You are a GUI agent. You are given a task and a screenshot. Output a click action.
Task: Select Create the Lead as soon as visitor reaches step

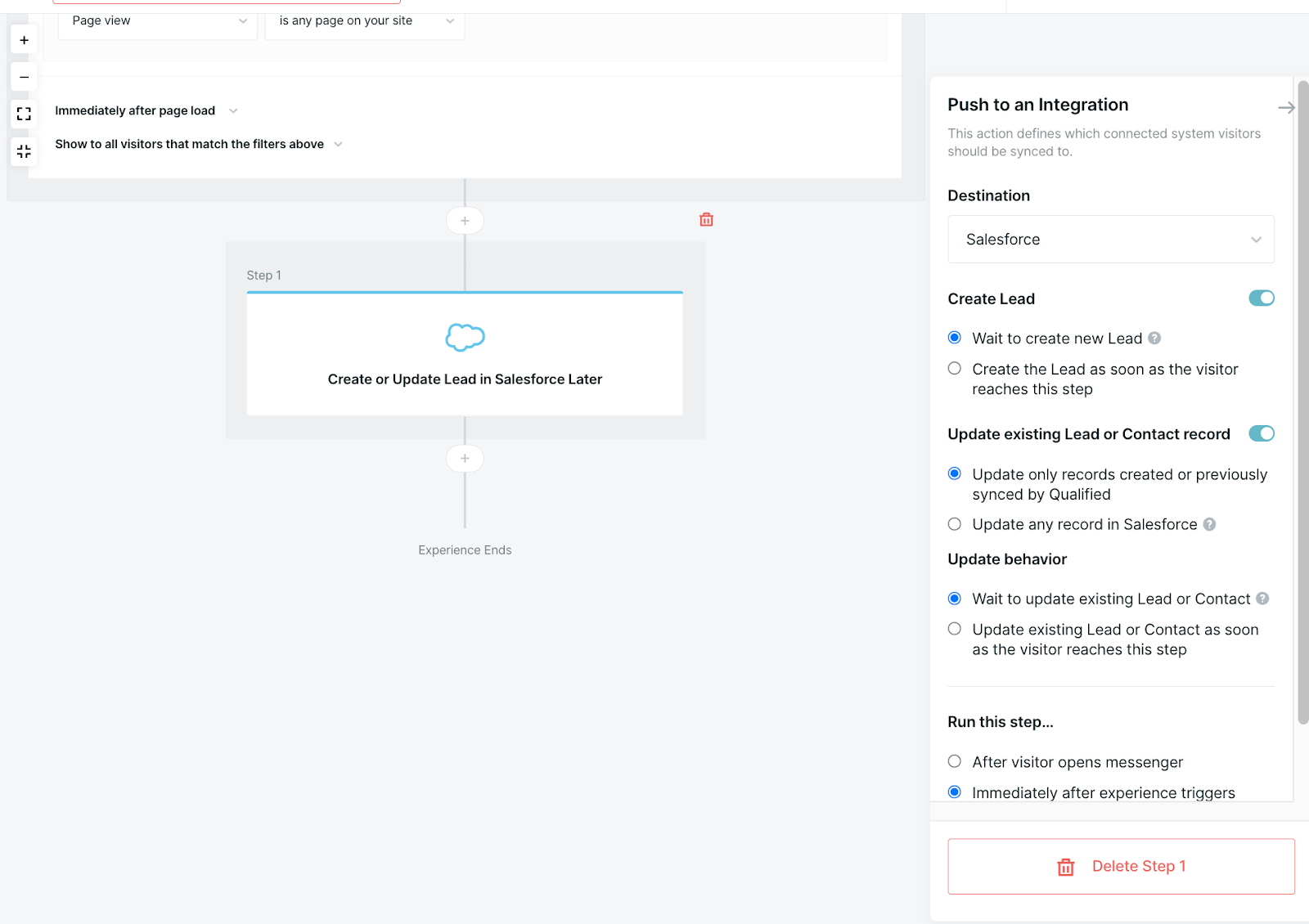click(x=955, y=369)
